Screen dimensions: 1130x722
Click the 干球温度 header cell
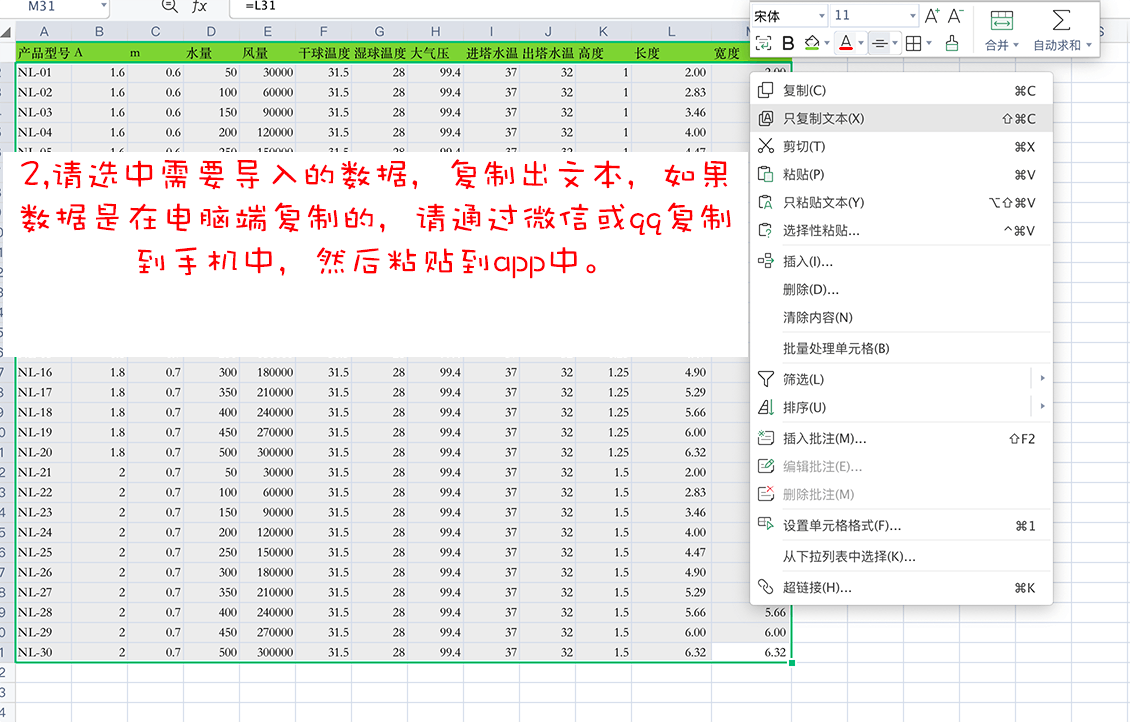(x=324, y=53)
